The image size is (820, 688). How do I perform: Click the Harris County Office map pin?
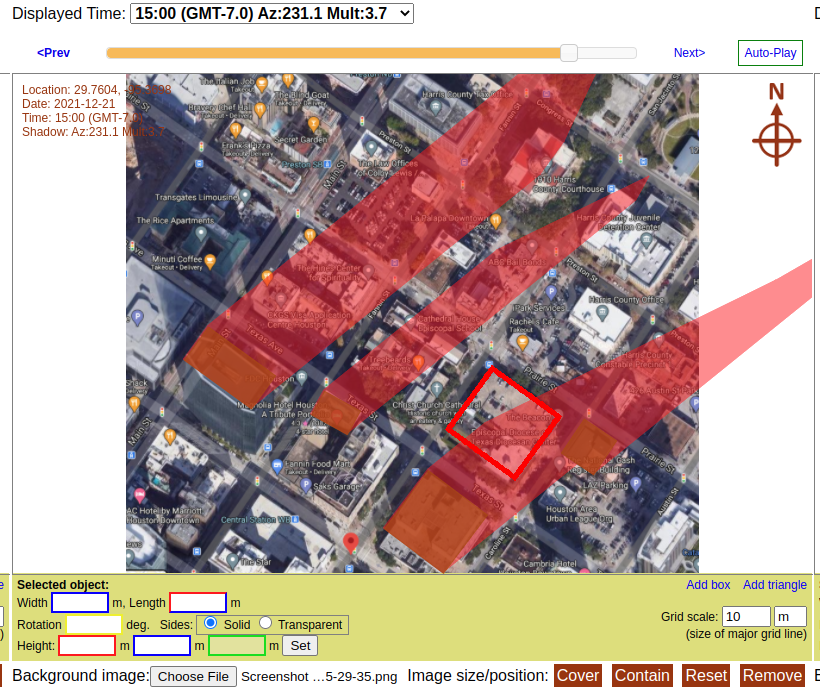(603, 311)
